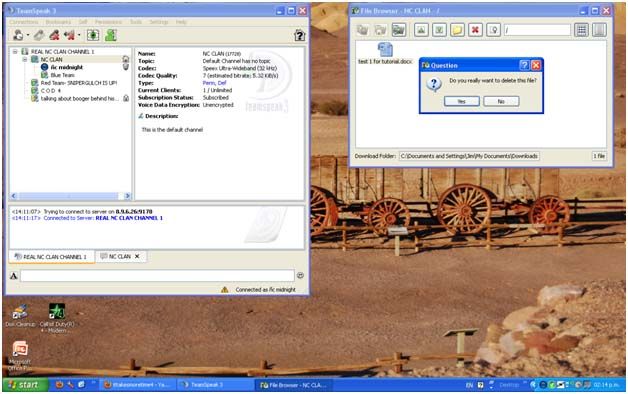Open the Permissions menu
The image size is (628, 394).
click(109, 22)
